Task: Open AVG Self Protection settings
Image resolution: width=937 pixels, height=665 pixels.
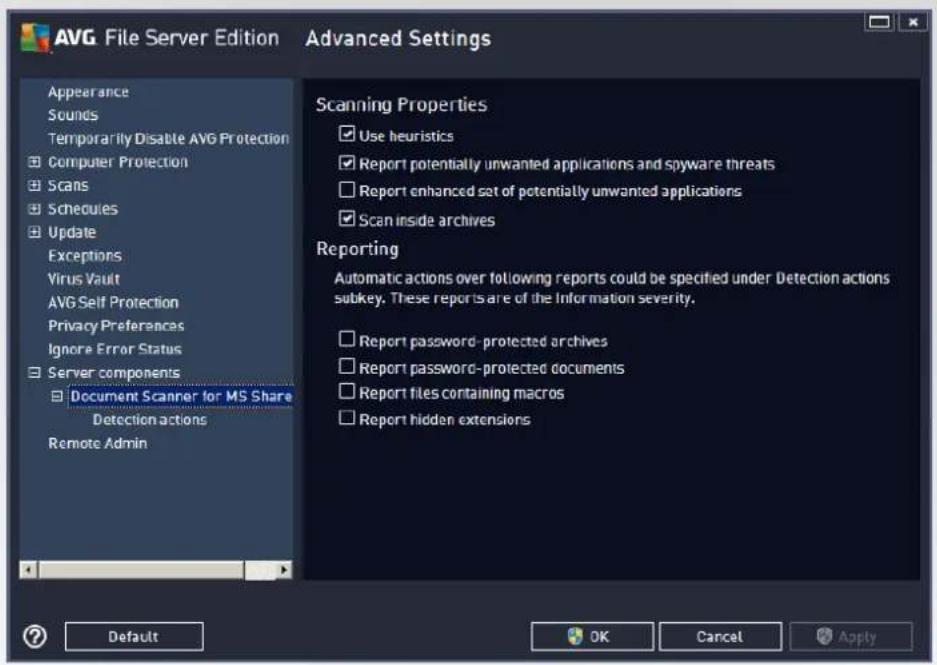Action: tap(114, 302)
